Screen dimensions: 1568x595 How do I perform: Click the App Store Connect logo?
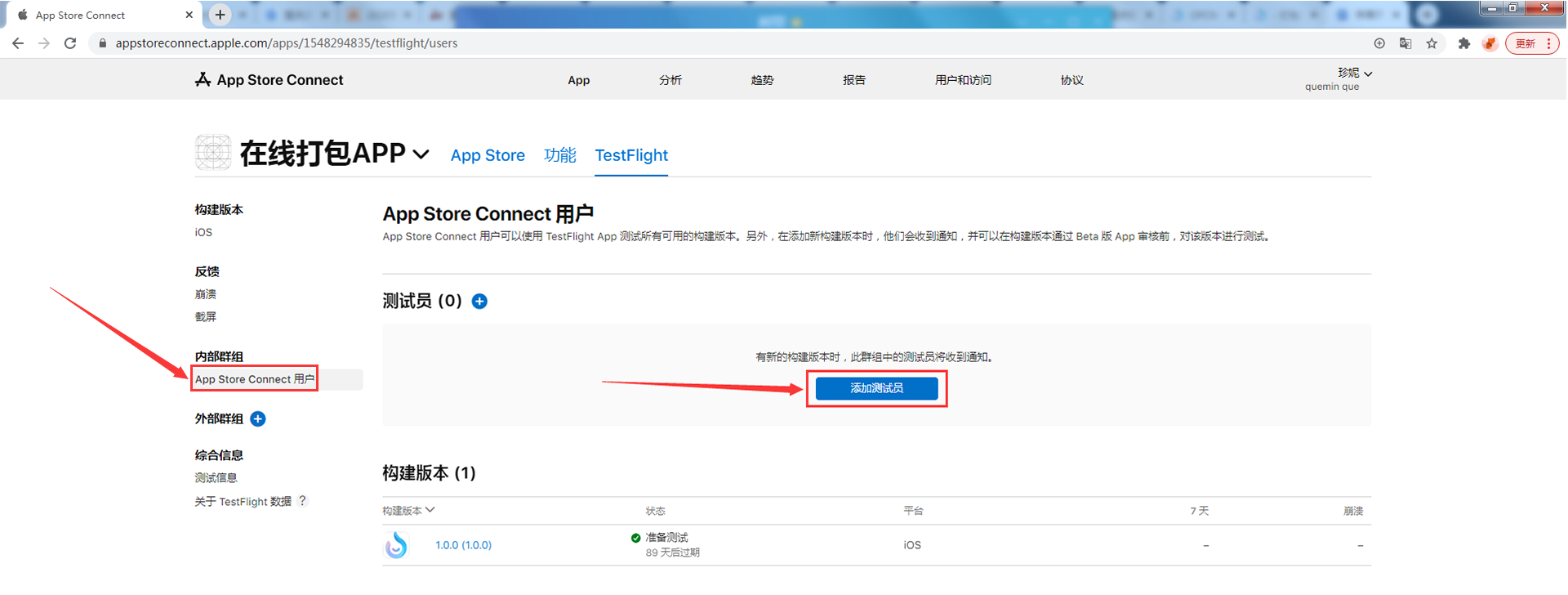click(x=269, y=79)
